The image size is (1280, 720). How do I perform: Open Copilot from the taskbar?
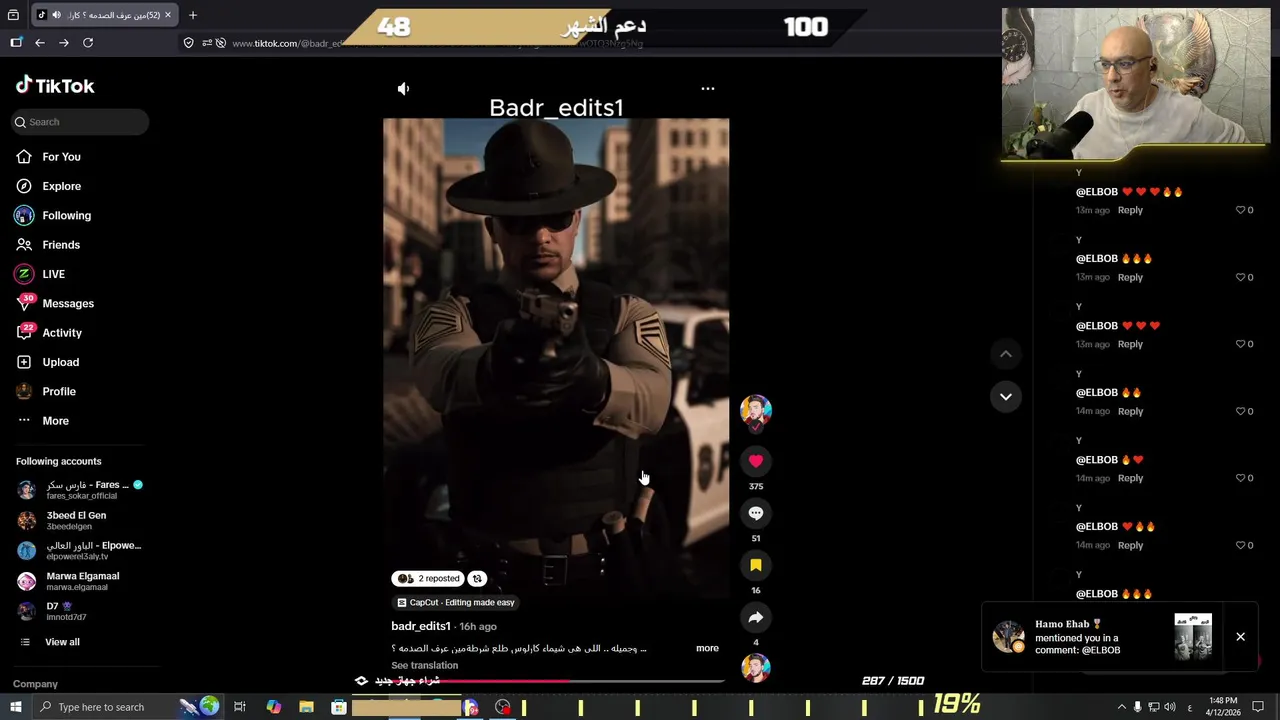tap(273, 707)
